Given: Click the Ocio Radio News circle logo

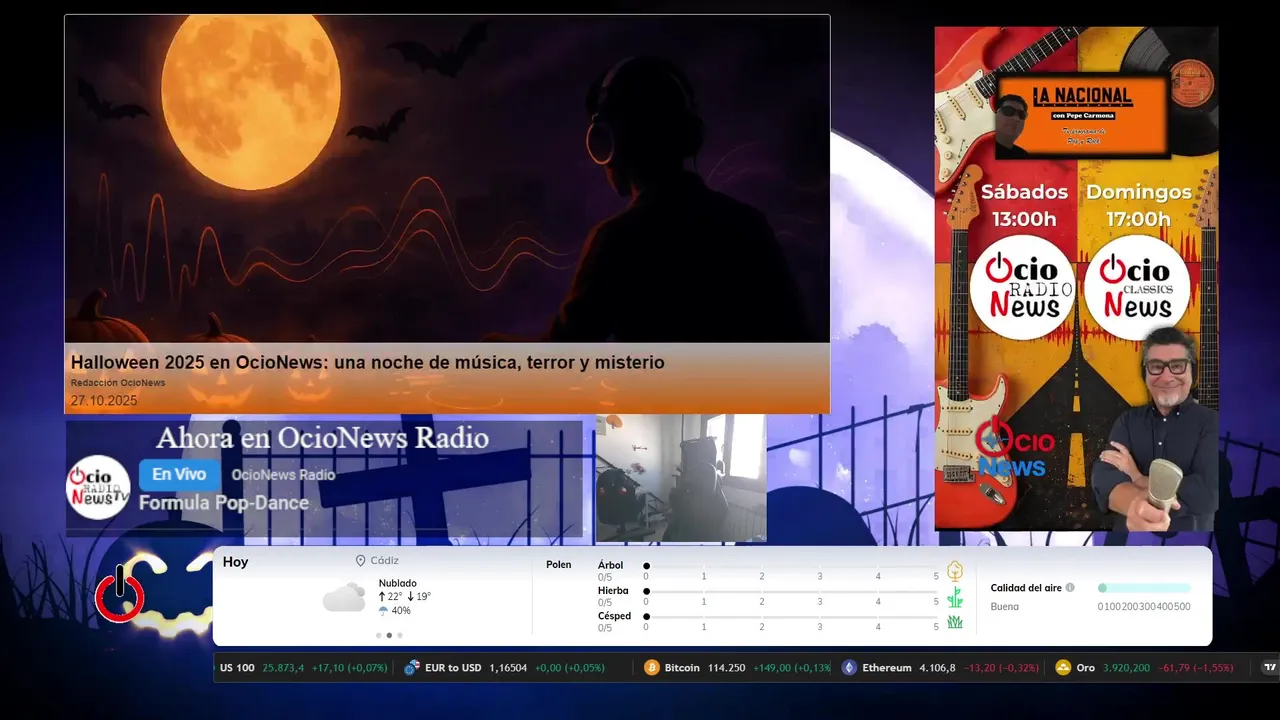Looking at the screenshot, I should coord(1023,287).
